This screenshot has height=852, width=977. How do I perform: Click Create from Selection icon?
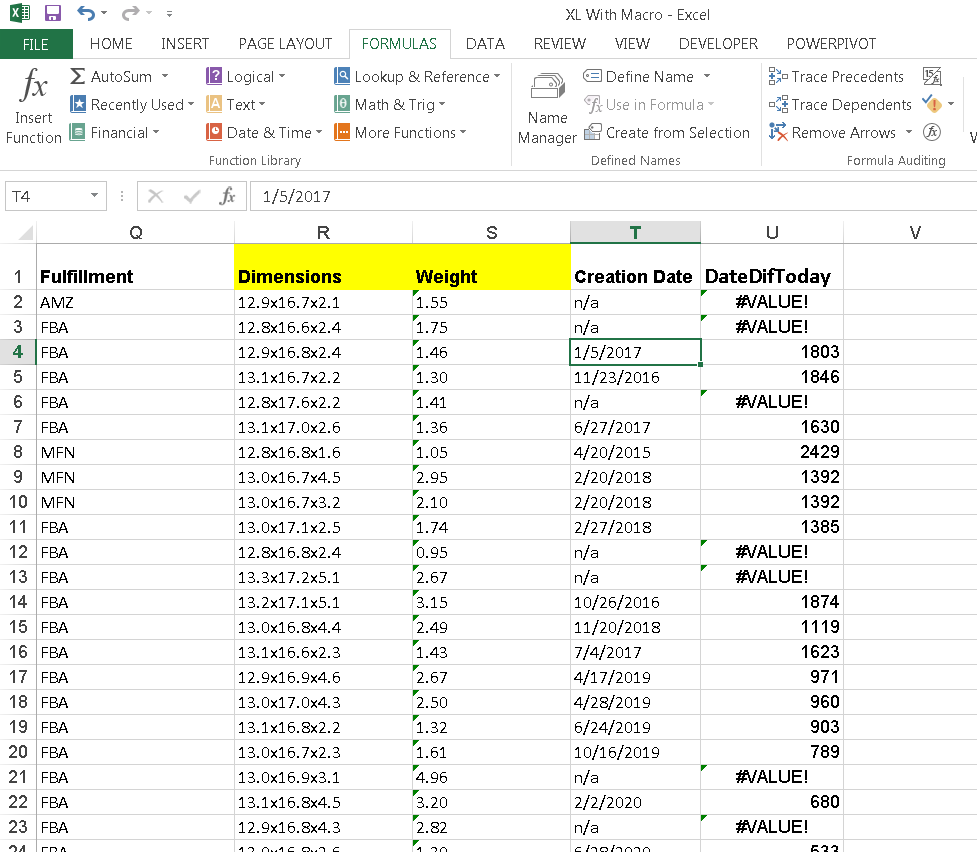(x=592, y=132)
